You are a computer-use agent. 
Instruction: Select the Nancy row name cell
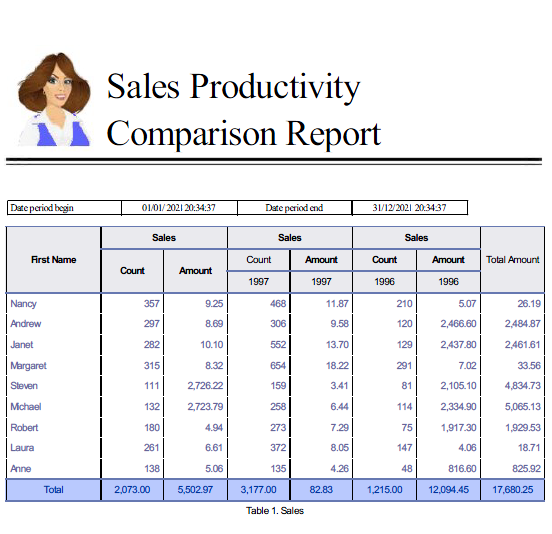(x=54, y=303)
